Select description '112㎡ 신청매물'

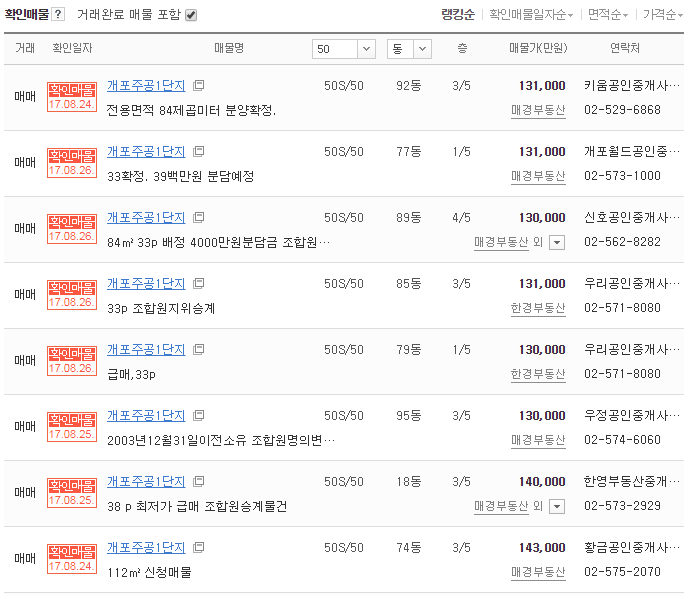coord(149,572)
